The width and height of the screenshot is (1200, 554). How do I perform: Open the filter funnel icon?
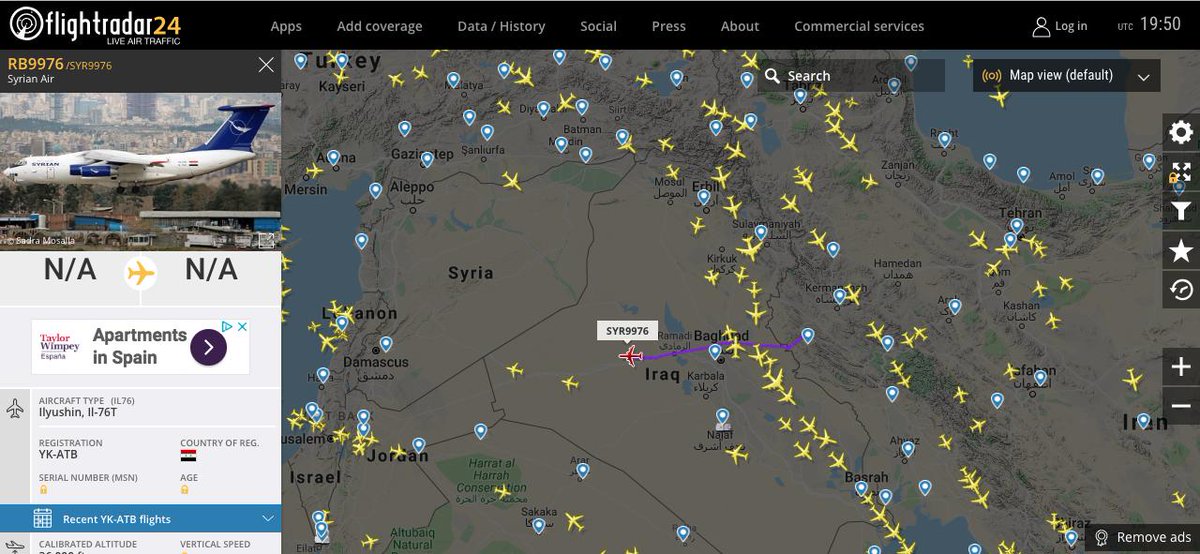pos(1181,211)
